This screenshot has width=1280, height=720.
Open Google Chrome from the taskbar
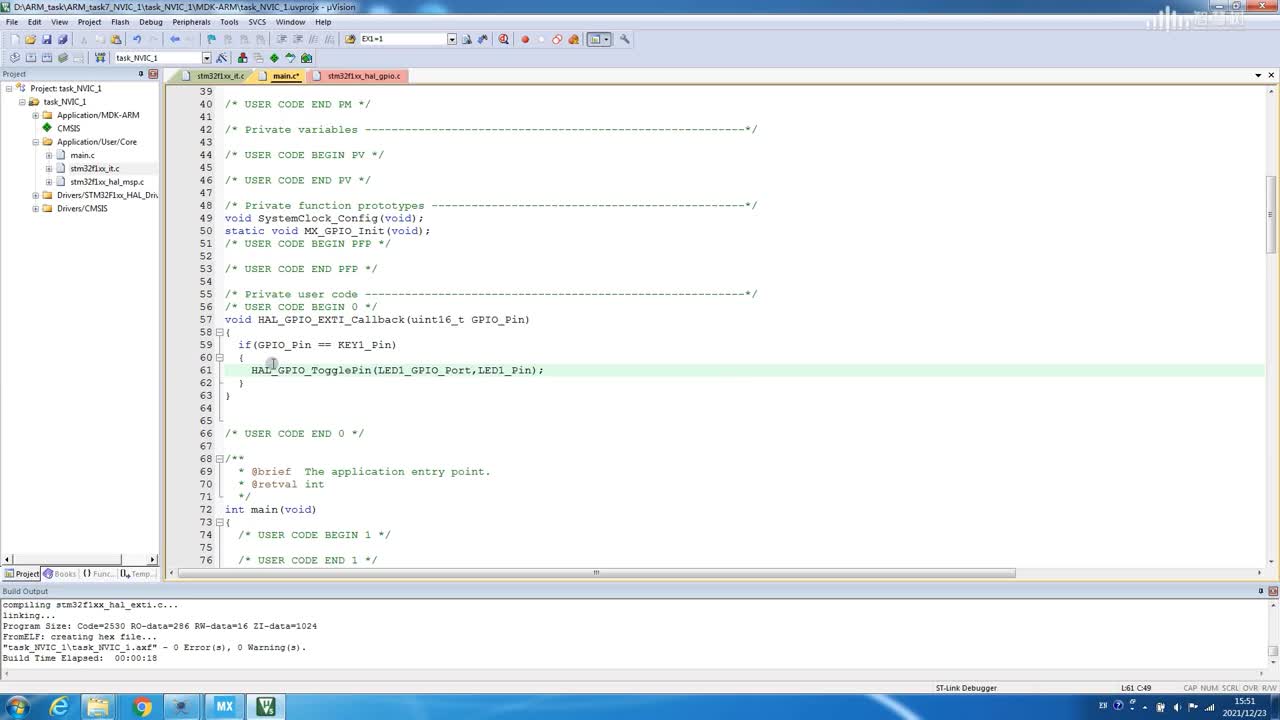(x=142, y=707)
